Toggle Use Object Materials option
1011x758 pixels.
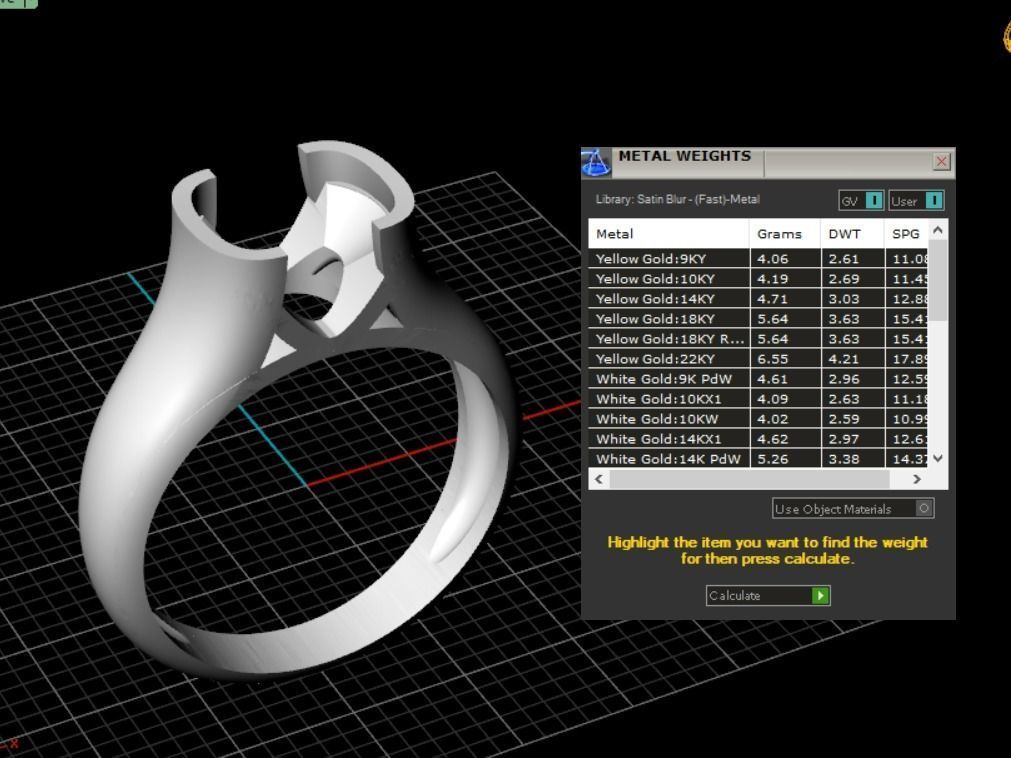point(853,509)
